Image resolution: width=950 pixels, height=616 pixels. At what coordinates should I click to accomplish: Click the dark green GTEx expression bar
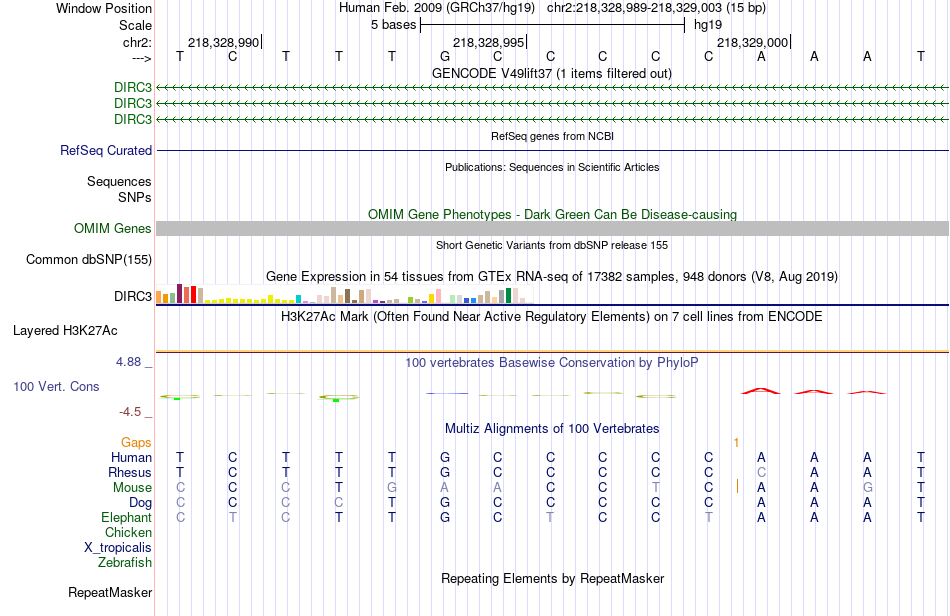[508, 296]
